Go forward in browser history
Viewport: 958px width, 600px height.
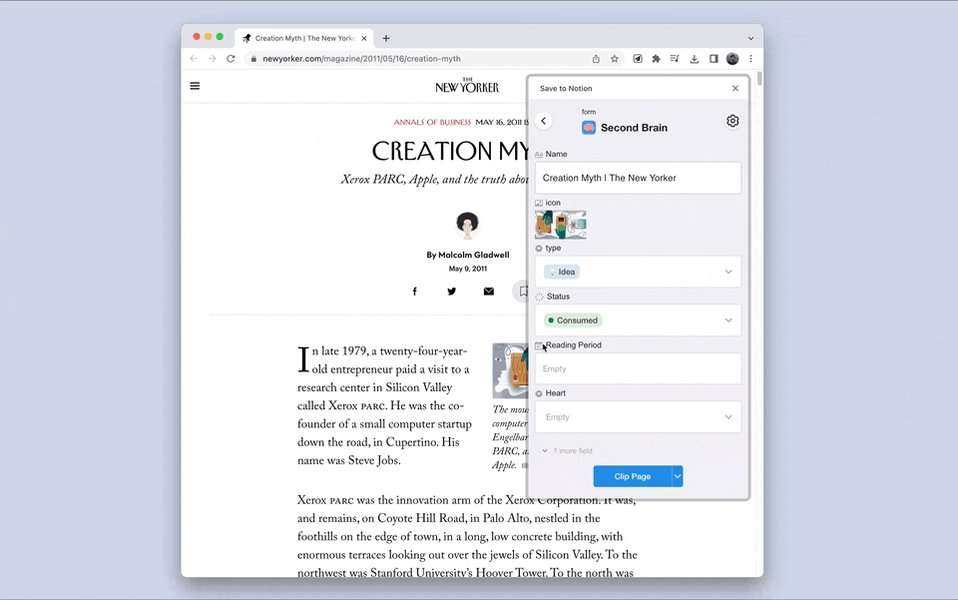(x=212, y=59)
